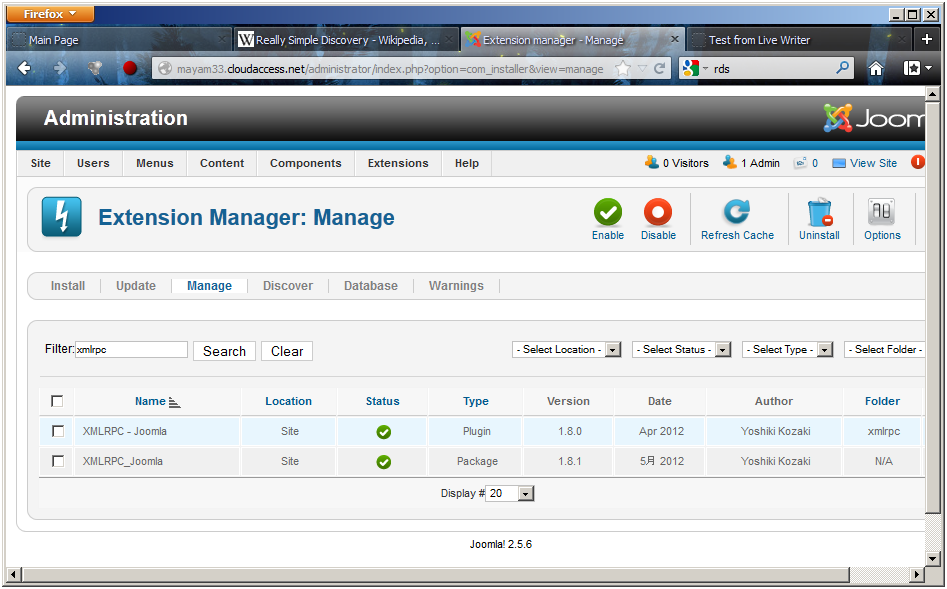
Task: Open the Menus menu
Action: [155, 163]
